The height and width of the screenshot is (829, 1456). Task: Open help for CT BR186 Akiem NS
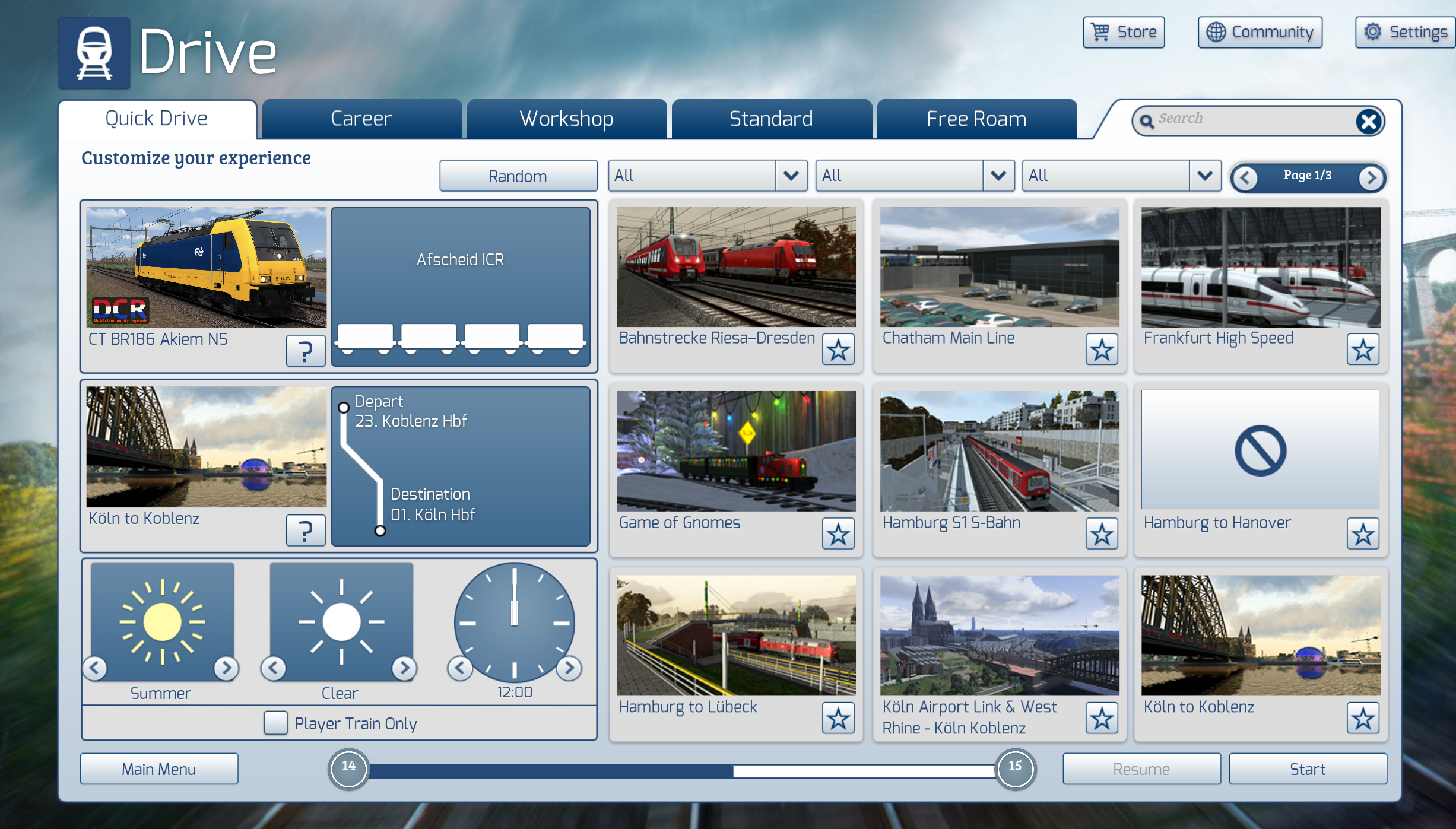click(306, 351)
